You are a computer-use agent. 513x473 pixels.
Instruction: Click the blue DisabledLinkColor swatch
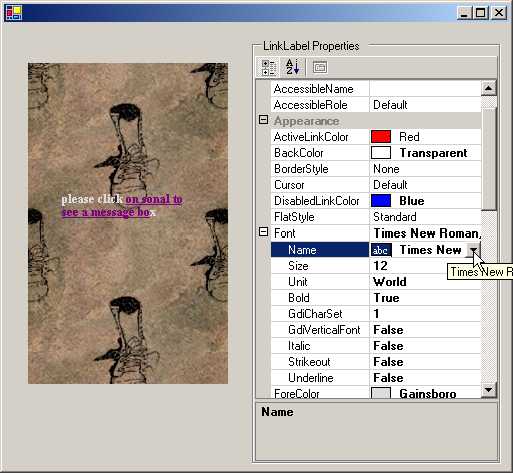pos(381,201)
